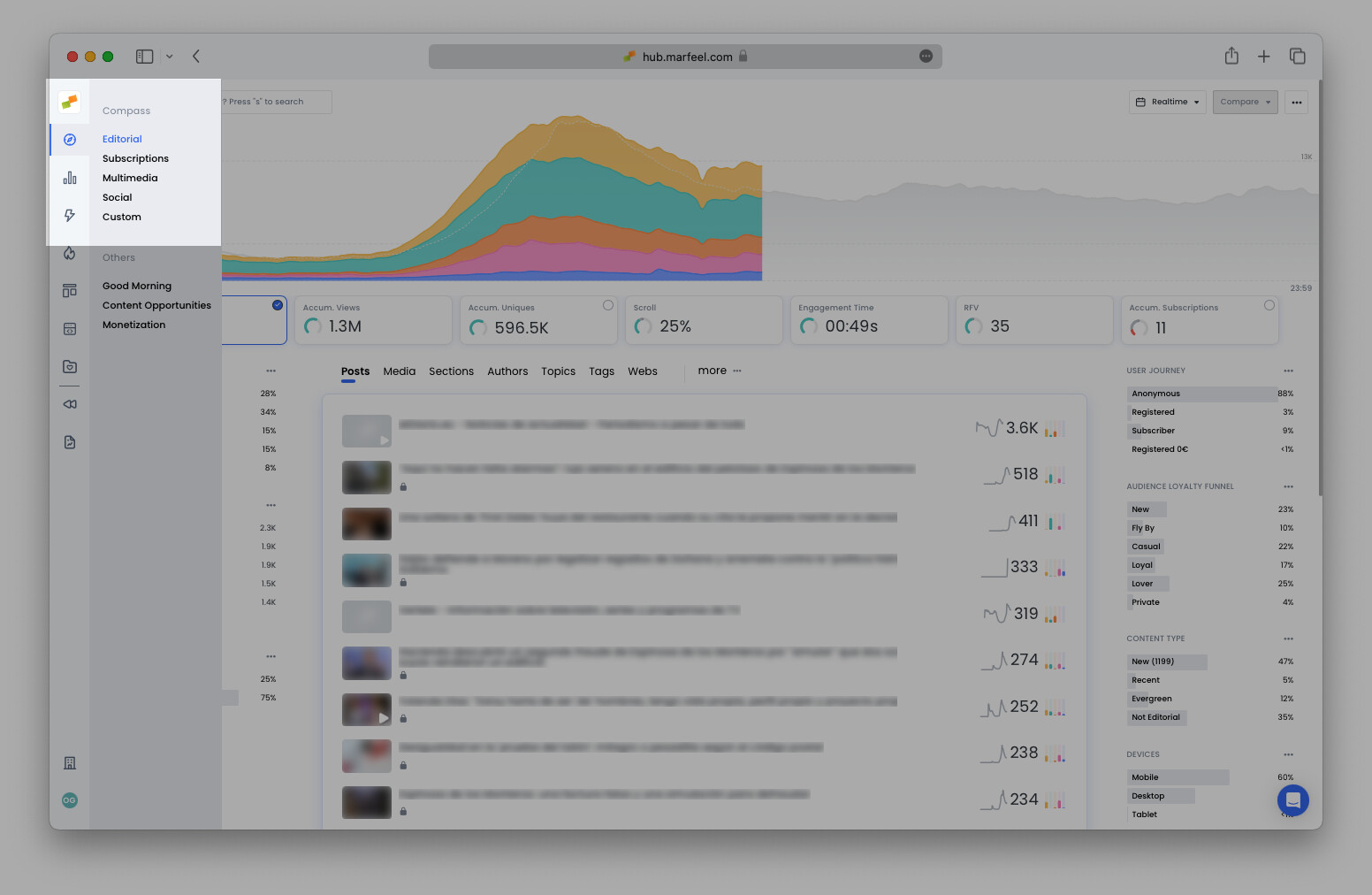Open the document report icon in sidebar
Image resolution: width=1372 pixels, height=895 pixels.
pos(69,441)
